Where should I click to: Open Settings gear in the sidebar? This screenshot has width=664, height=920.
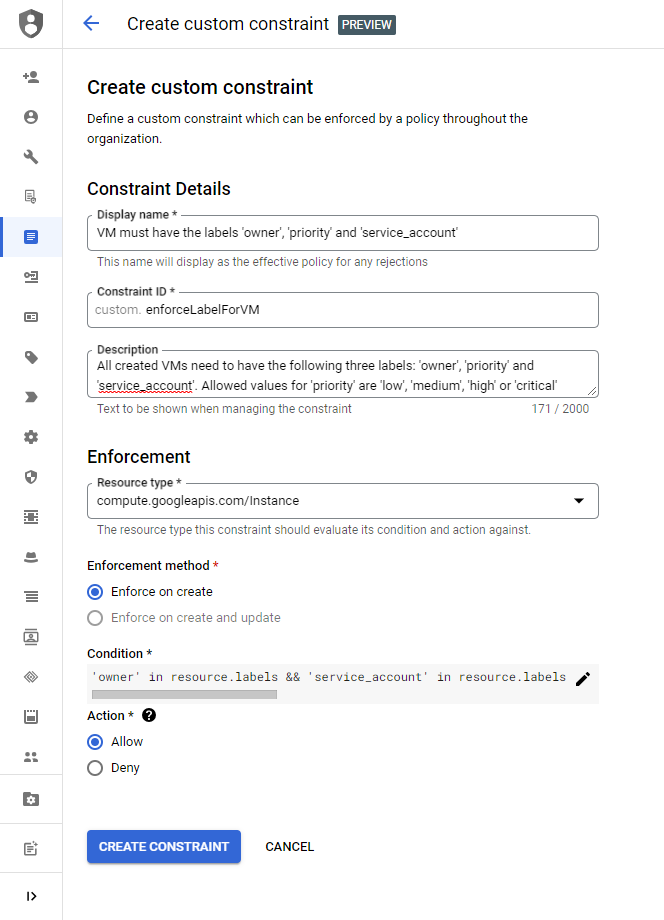click(x=30, y=437)
